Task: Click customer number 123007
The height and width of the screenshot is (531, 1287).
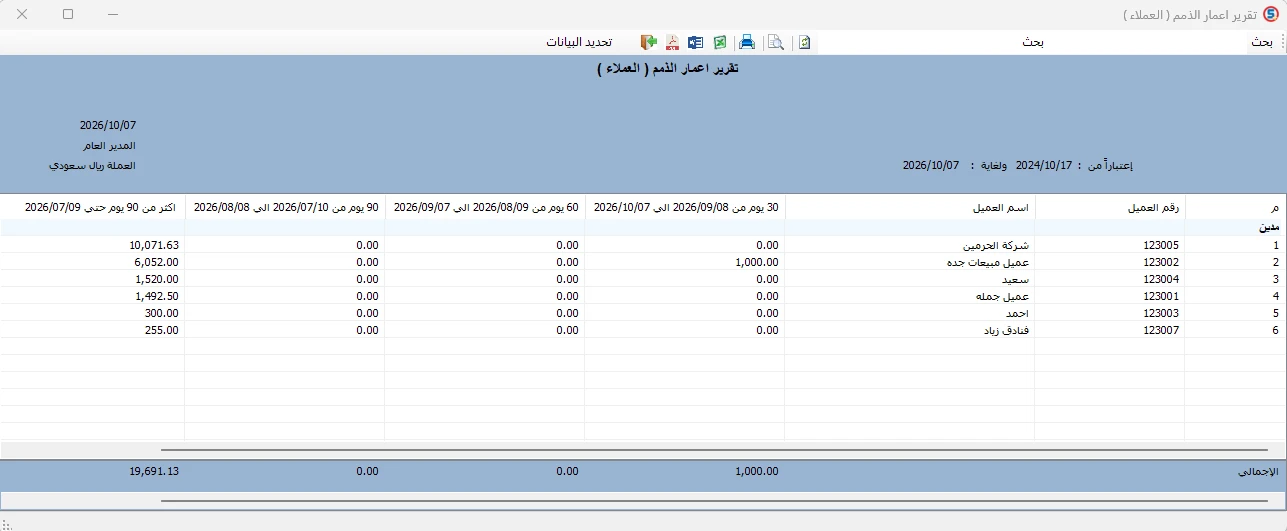Action: click(x=1161, y=330)
